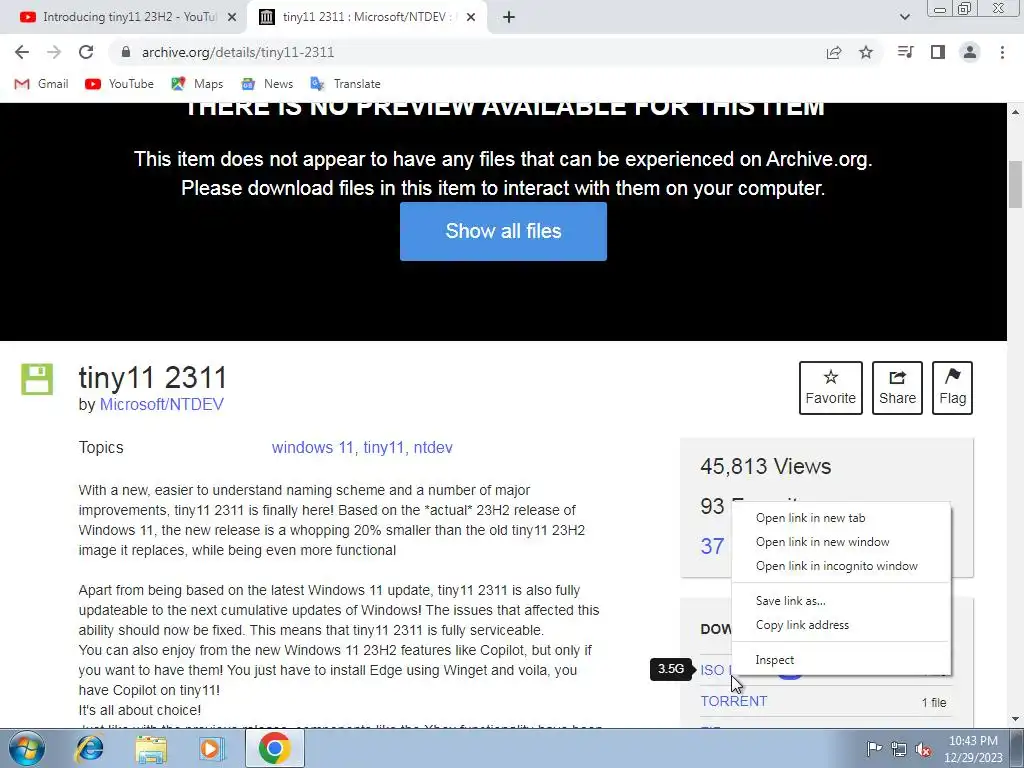Click the tiny11 2311 title heading

153,377
